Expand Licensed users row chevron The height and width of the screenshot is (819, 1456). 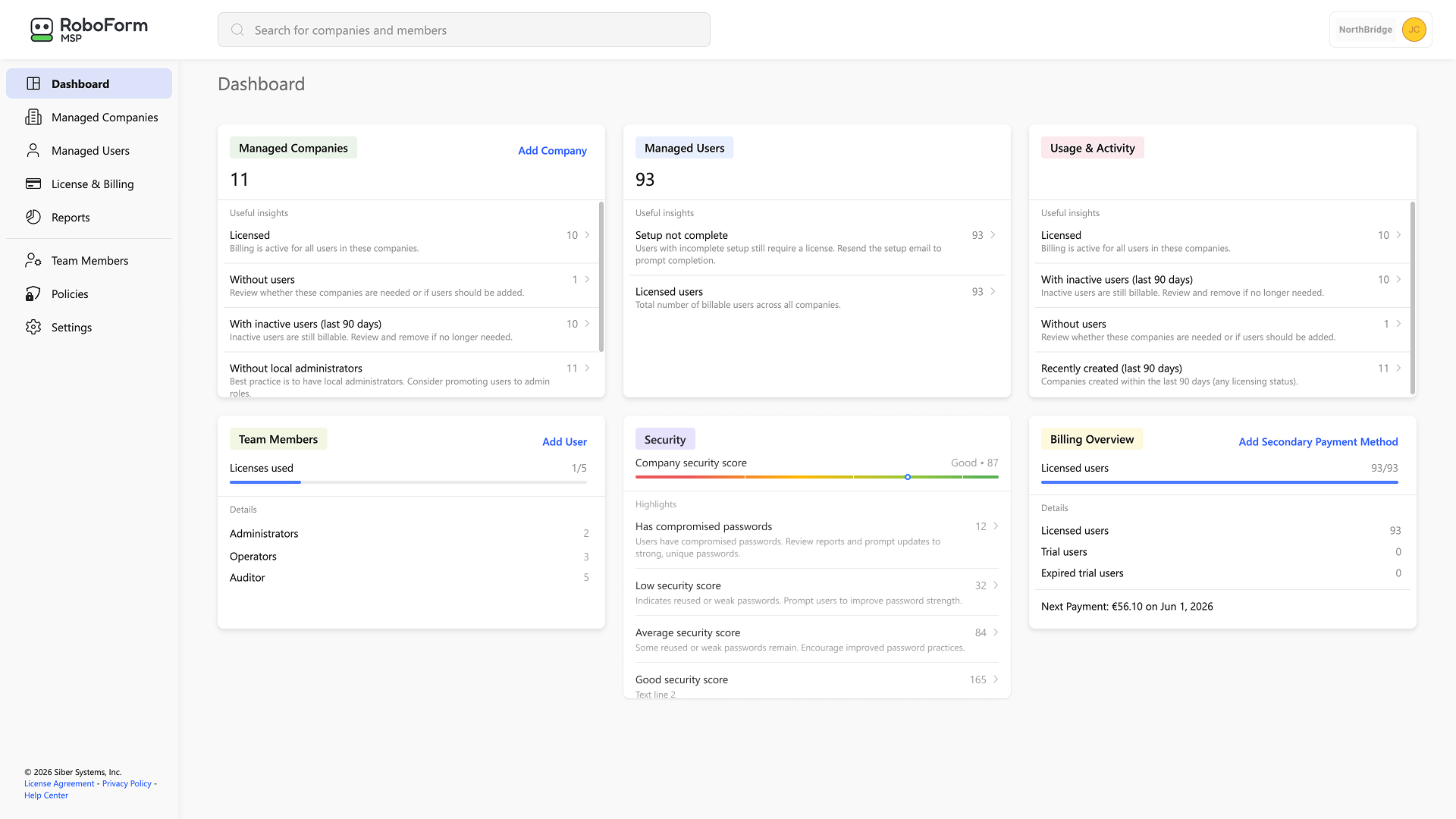click(x=993, y=291)
